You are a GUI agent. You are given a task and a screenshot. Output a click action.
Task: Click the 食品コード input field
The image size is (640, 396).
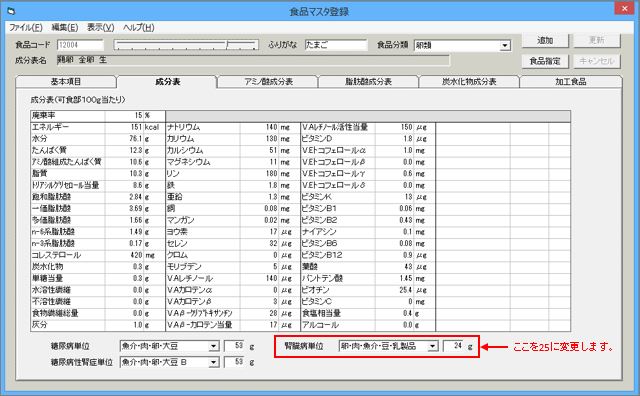[x=80, y=45]
